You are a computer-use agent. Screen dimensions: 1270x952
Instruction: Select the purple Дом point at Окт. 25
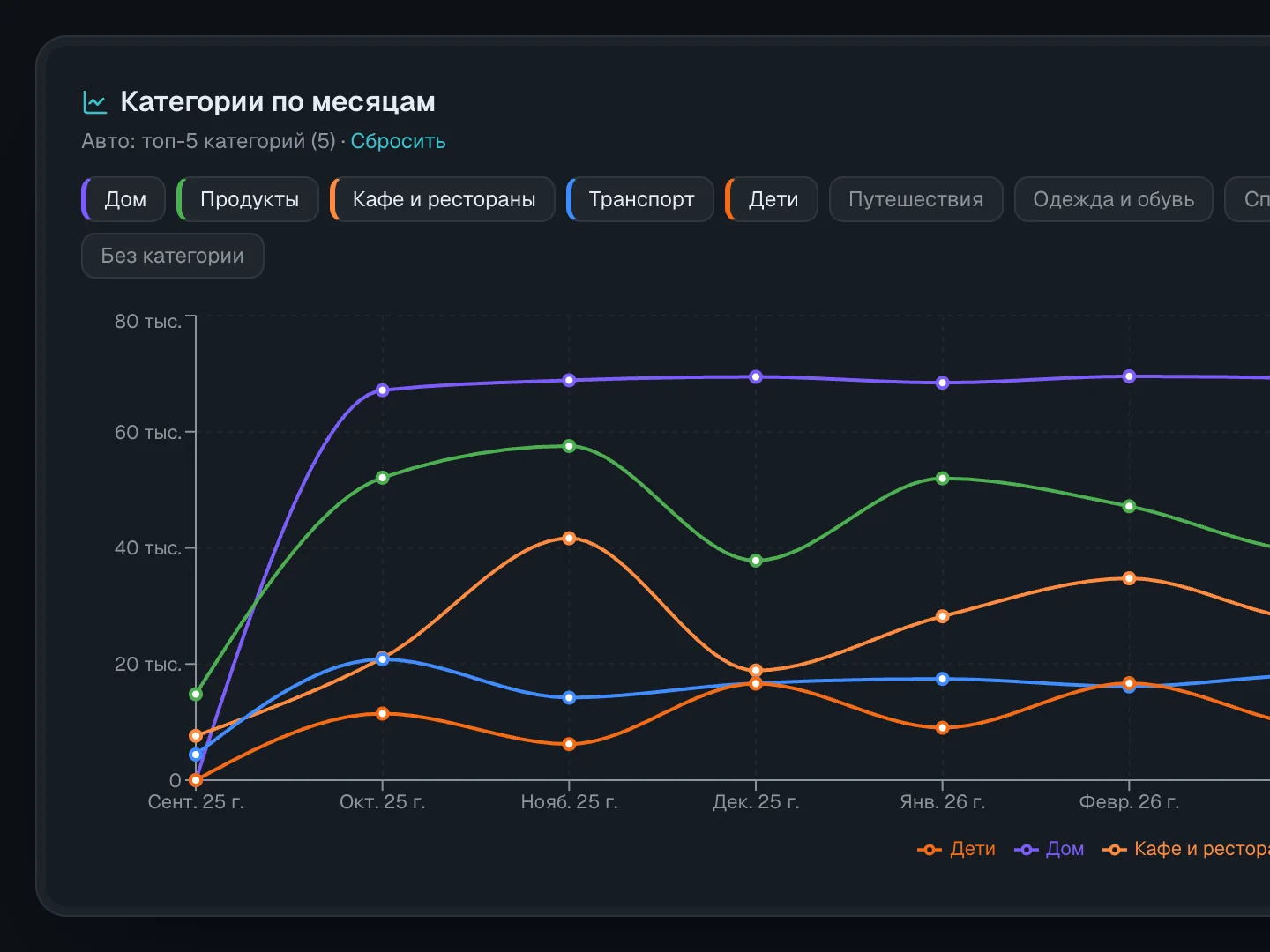tap(383, 390)
